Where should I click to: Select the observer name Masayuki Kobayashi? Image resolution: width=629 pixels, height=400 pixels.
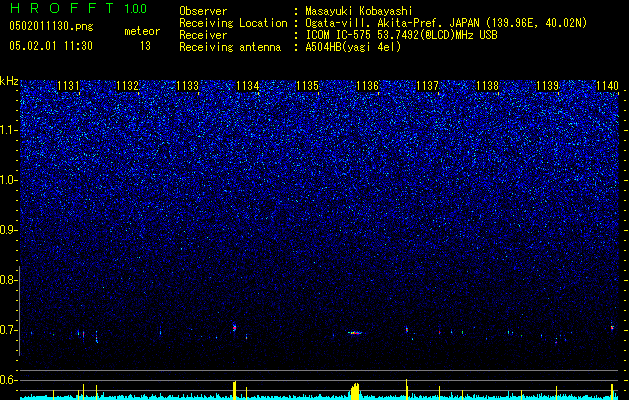[359, 11]
